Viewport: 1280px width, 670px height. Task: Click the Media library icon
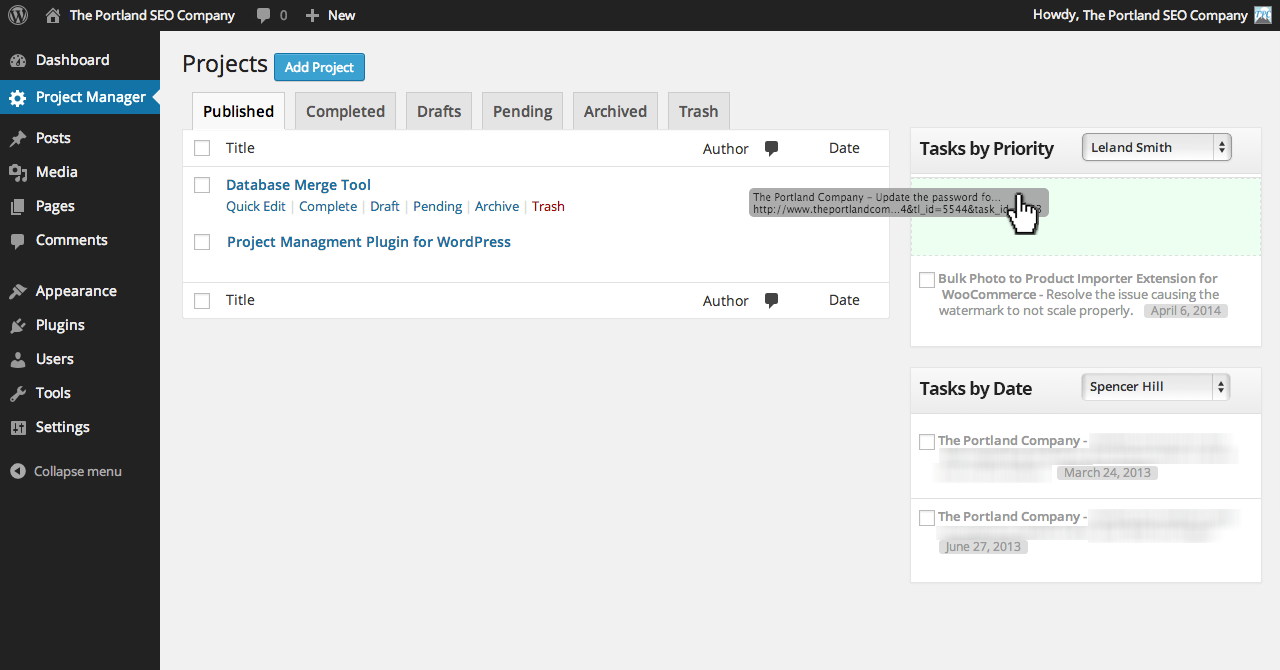(x=18, y=173)
